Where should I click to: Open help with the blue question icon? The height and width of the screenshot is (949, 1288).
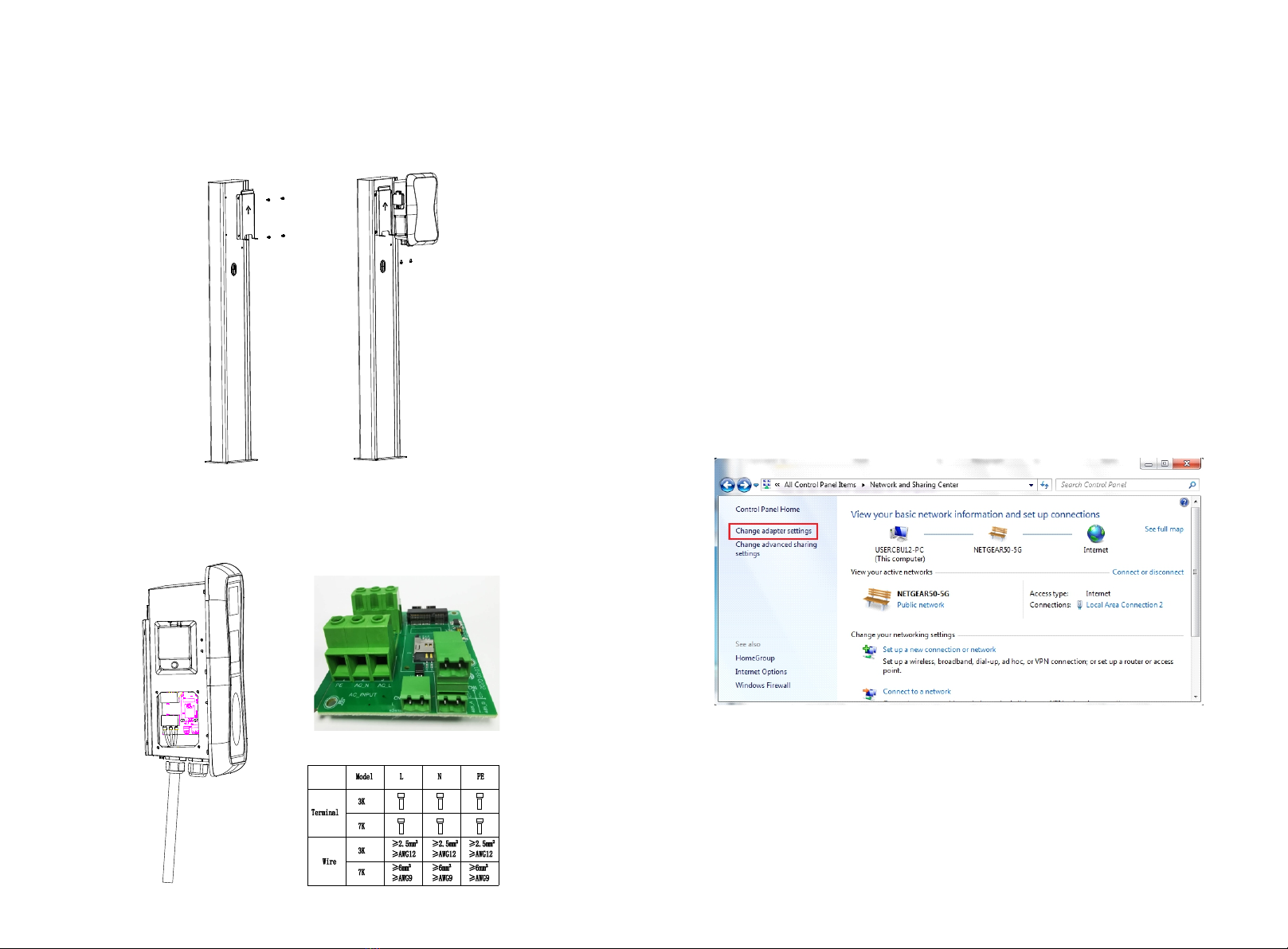(x=1184, y=502)
